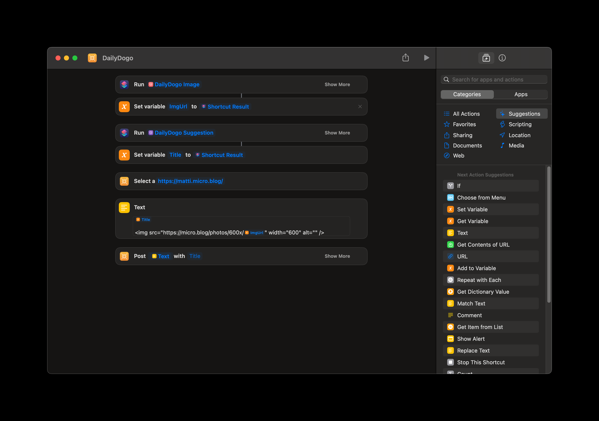Search for apps and actions field
This screenshot has width=599, height=421.
[x=494, y=79]
